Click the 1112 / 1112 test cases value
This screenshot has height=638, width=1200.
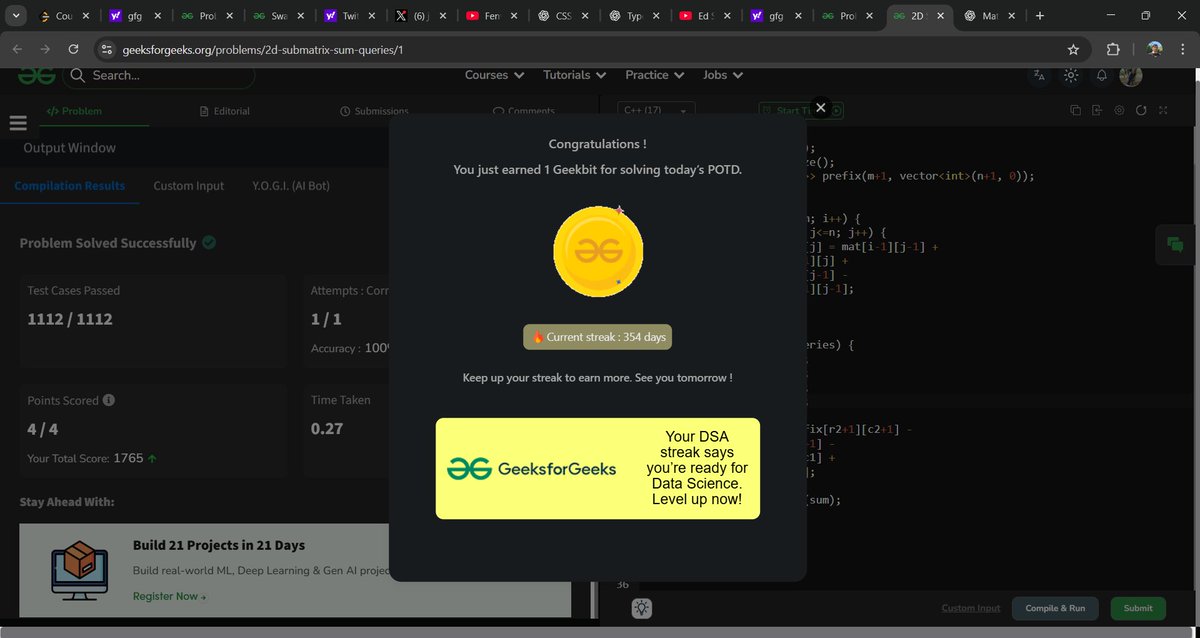(70, 319)
